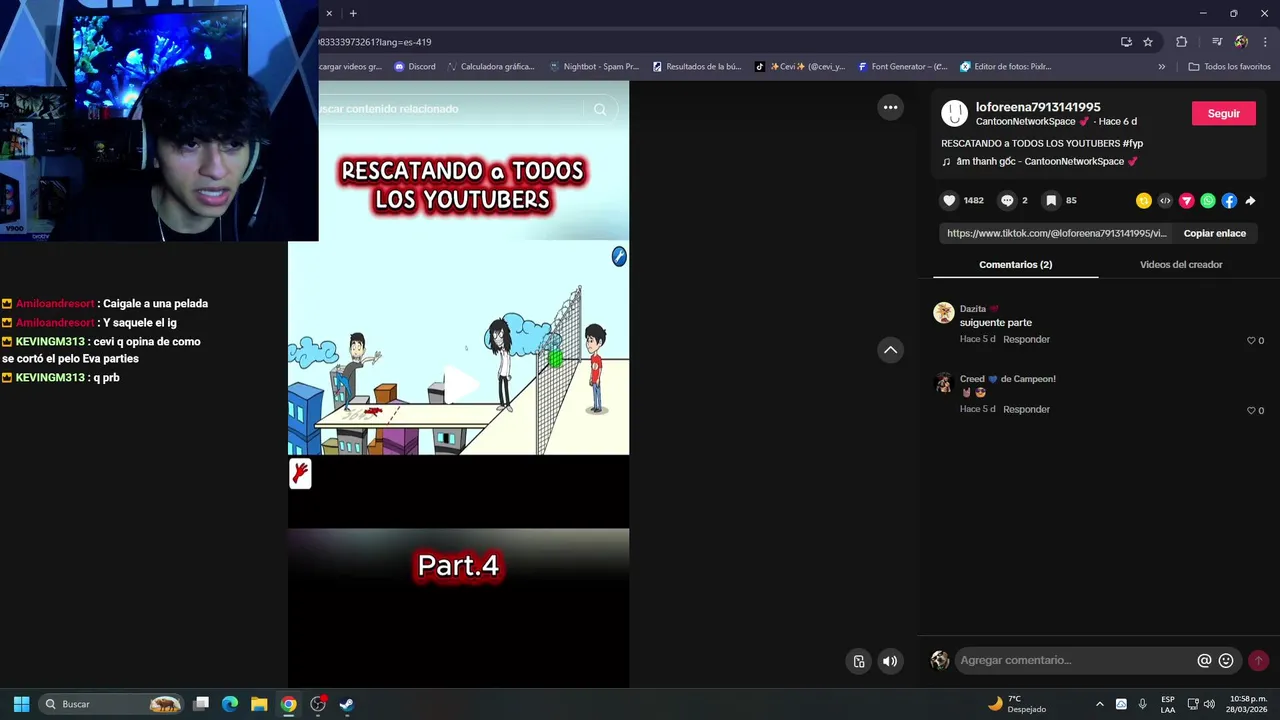Like Dazita's comment with the heart icon
Image resolution: width=1280 pixels, height=720 pixels.
click(x=1251, y=341)
